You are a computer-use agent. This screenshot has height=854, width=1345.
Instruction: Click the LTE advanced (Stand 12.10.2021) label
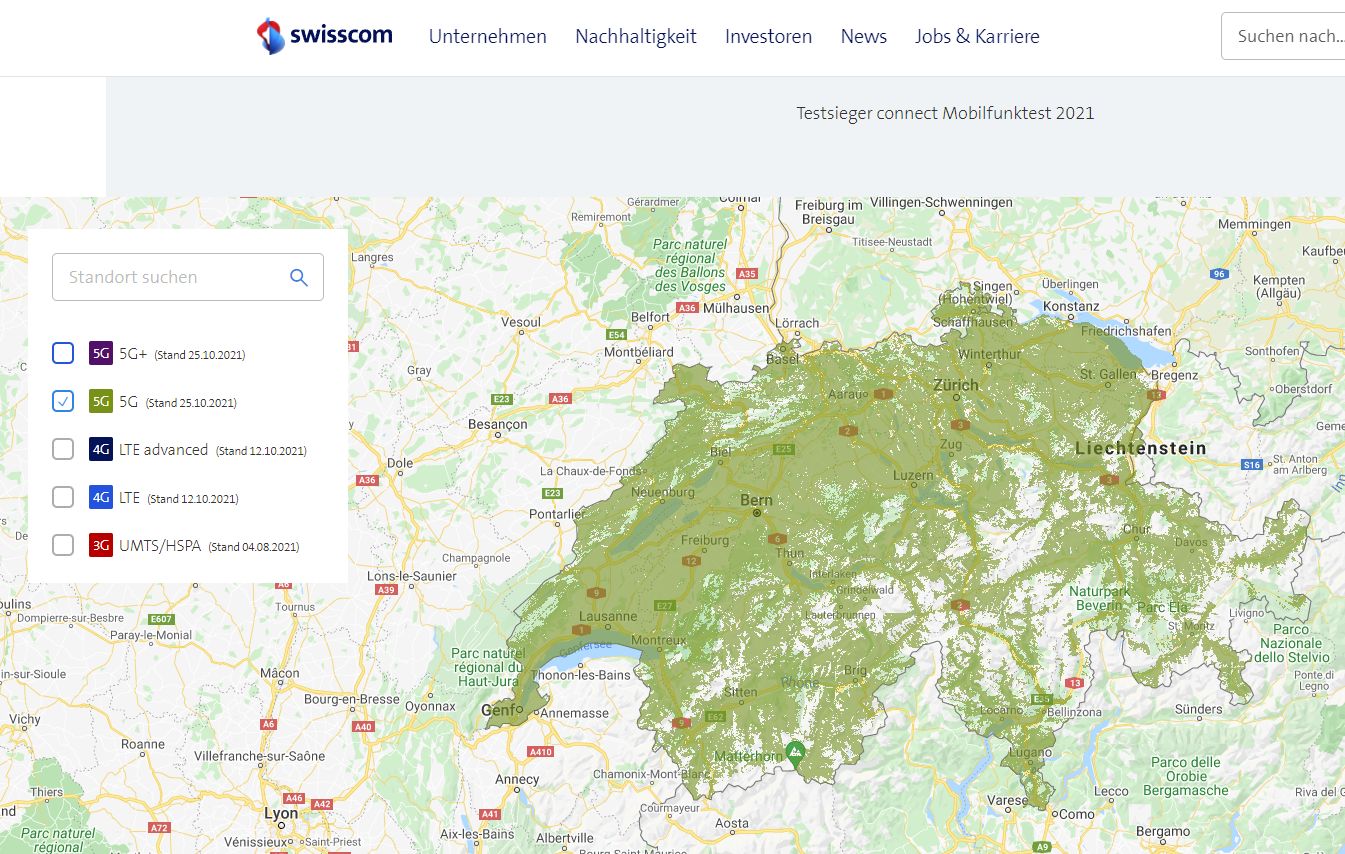coord(212,450)
